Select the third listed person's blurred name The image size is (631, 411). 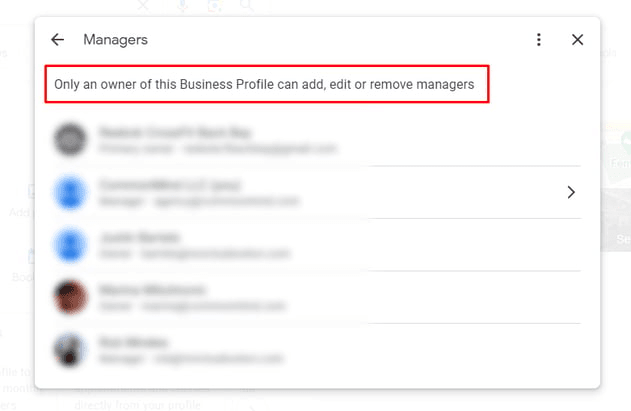pos(140,237)
